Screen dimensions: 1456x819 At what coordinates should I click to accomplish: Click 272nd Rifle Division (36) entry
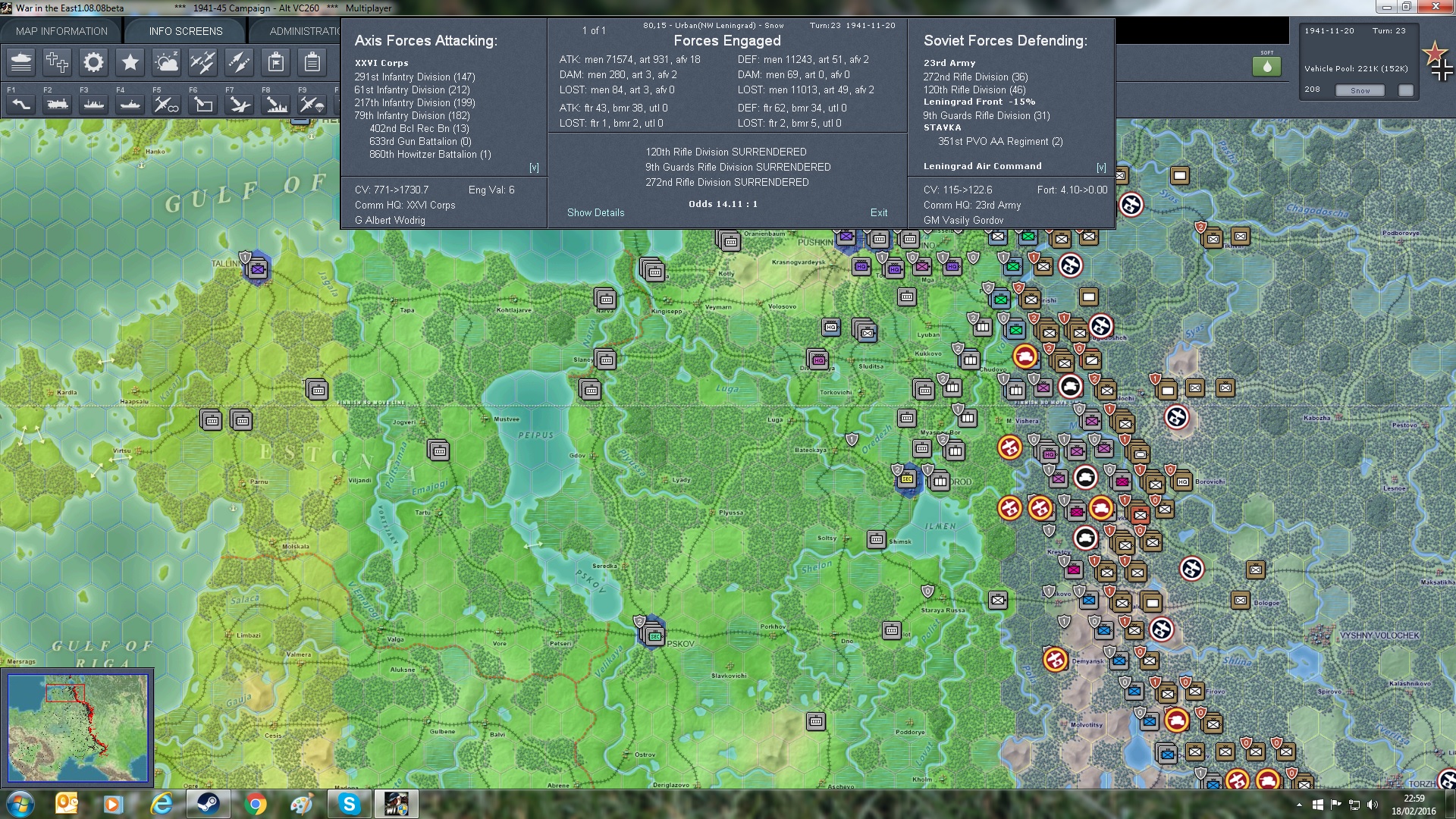coord(975,77)
